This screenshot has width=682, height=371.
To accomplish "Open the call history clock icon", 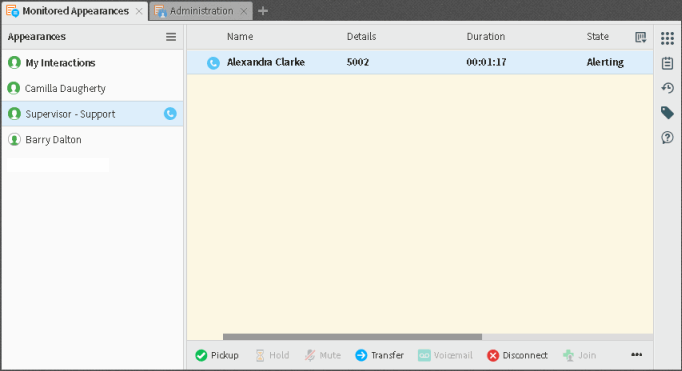I will 667,88.
